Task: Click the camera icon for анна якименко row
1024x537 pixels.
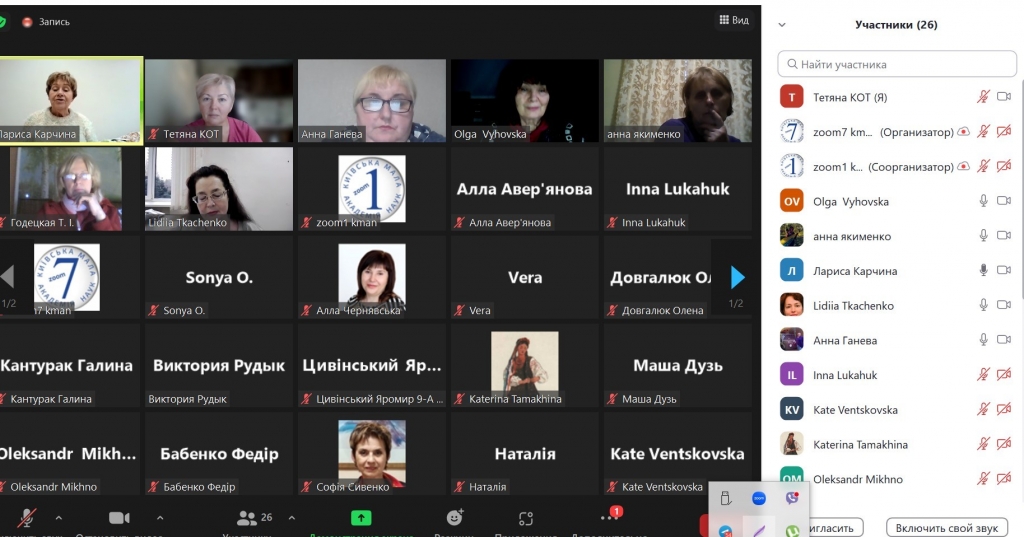Action: [1004, 235]
